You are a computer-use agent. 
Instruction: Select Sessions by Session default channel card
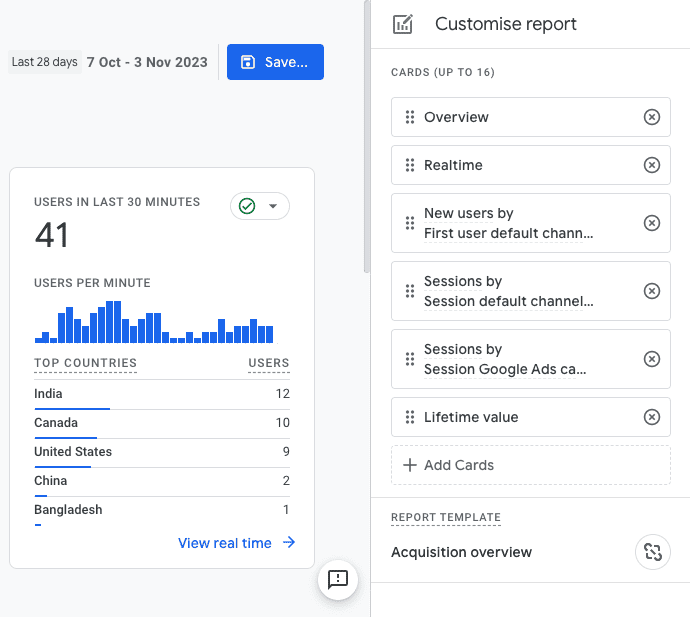pos(531,291)
